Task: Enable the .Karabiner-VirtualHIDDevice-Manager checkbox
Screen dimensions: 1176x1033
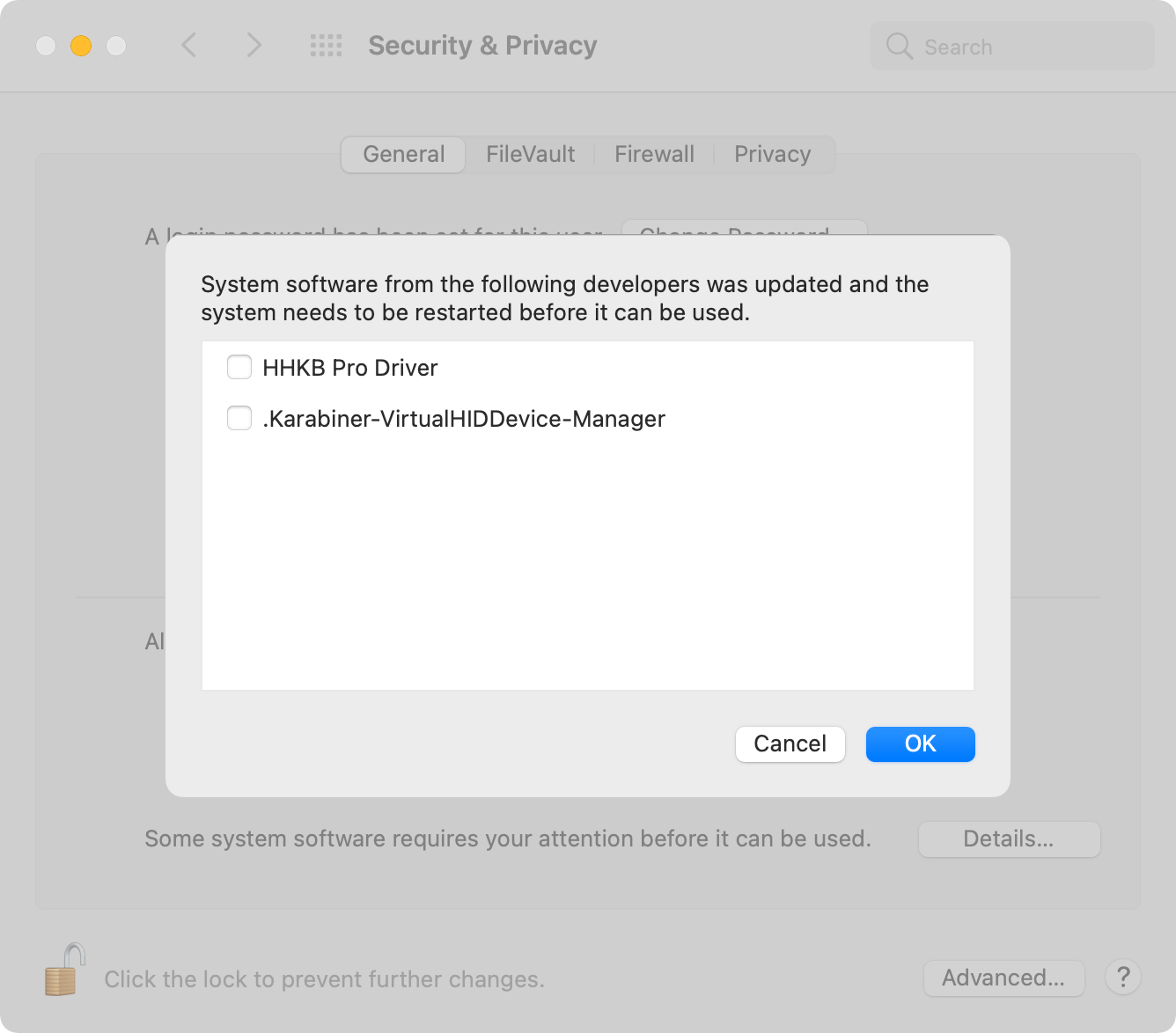Action: pyautogui.click(x=239, y=418)
